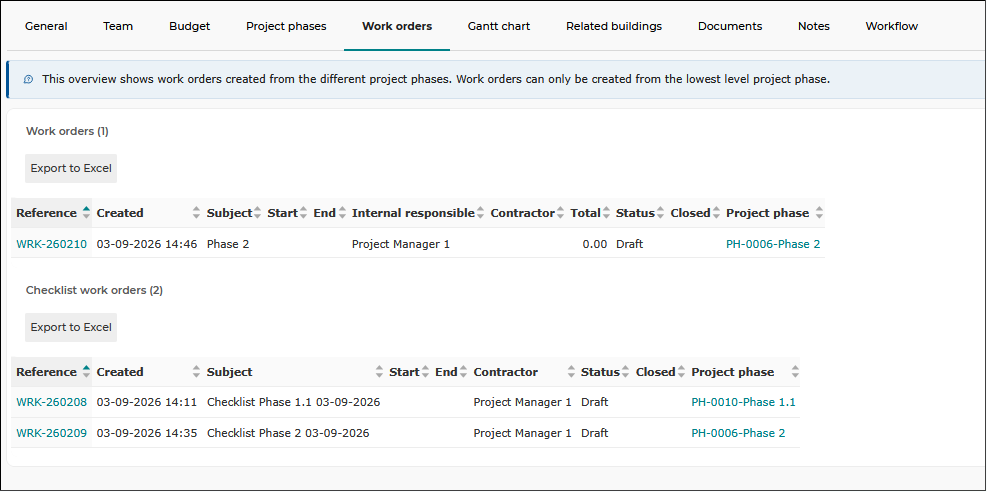Click sort arrows next to Internal responsible

(480, 213)
